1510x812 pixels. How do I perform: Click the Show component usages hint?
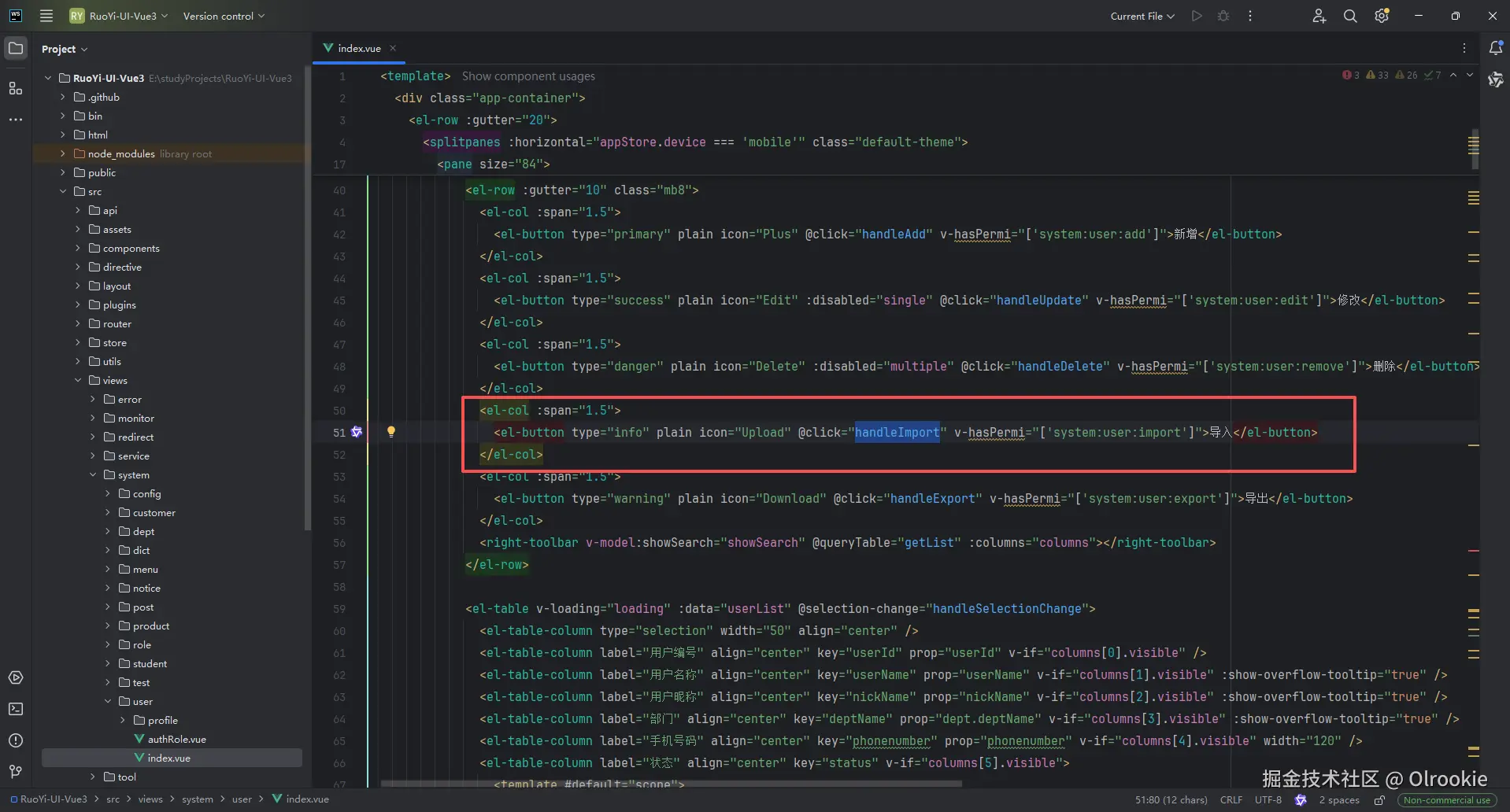tap(528, 76)
